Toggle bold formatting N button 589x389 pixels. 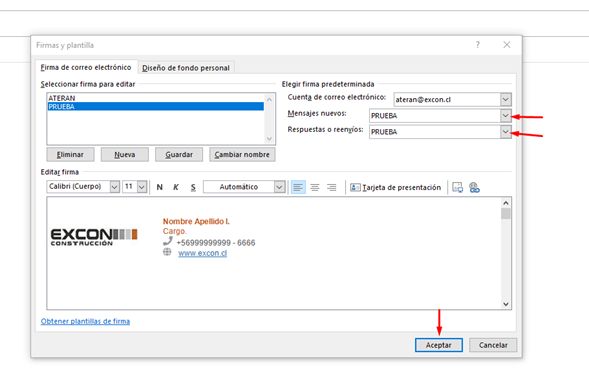point(160,187)
